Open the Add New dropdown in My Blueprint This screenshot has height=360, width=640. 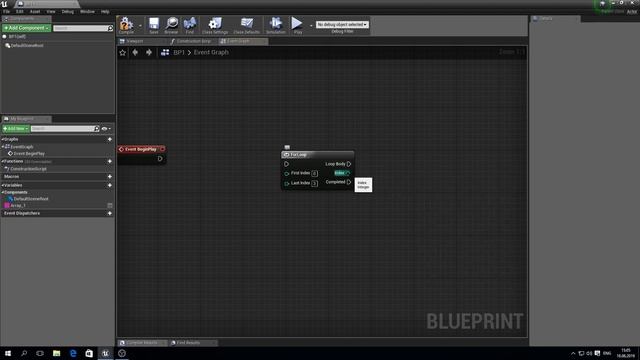[16, 129]
